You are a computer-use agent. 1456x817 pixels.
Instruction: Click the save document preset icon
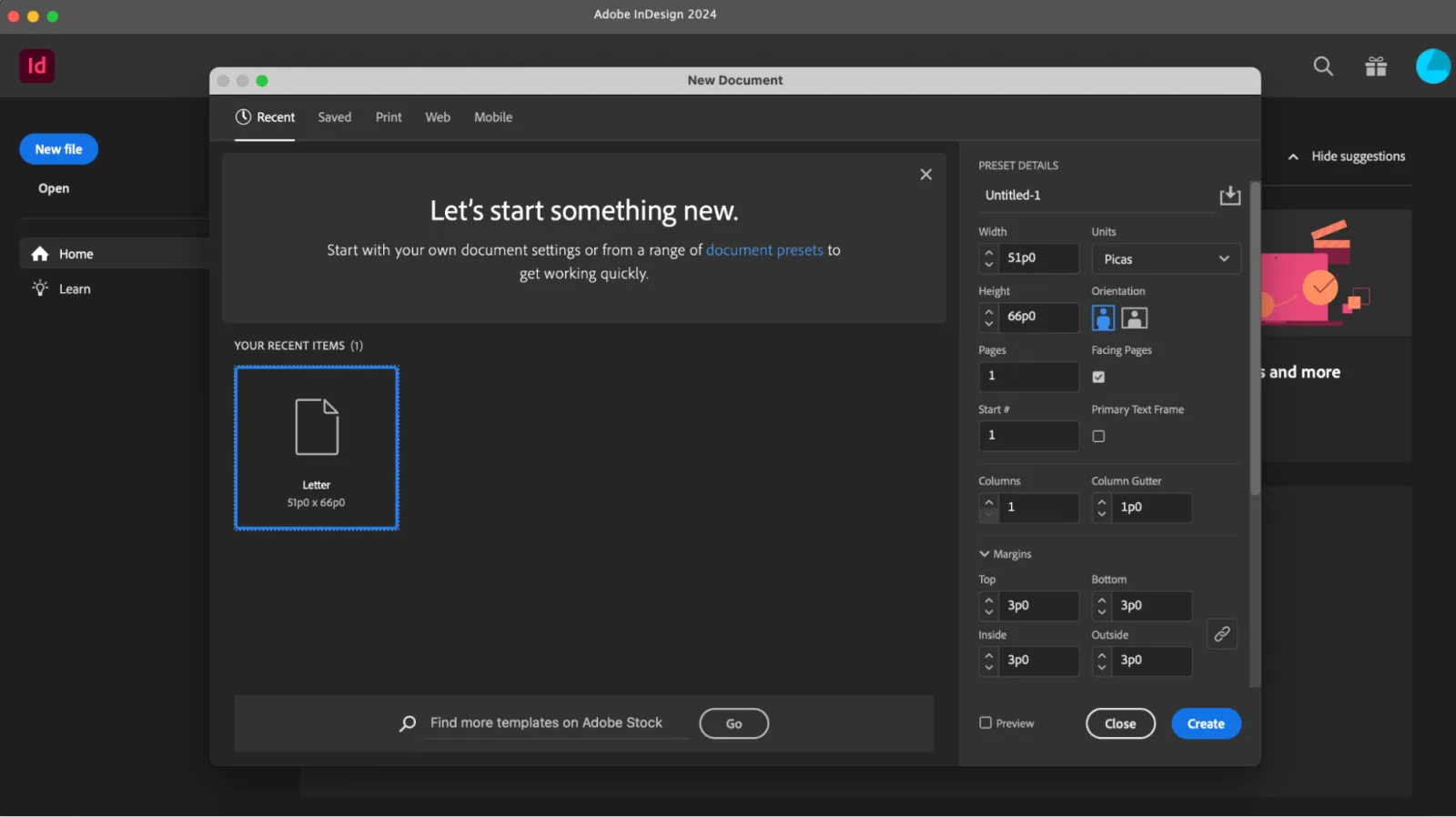1229,196
